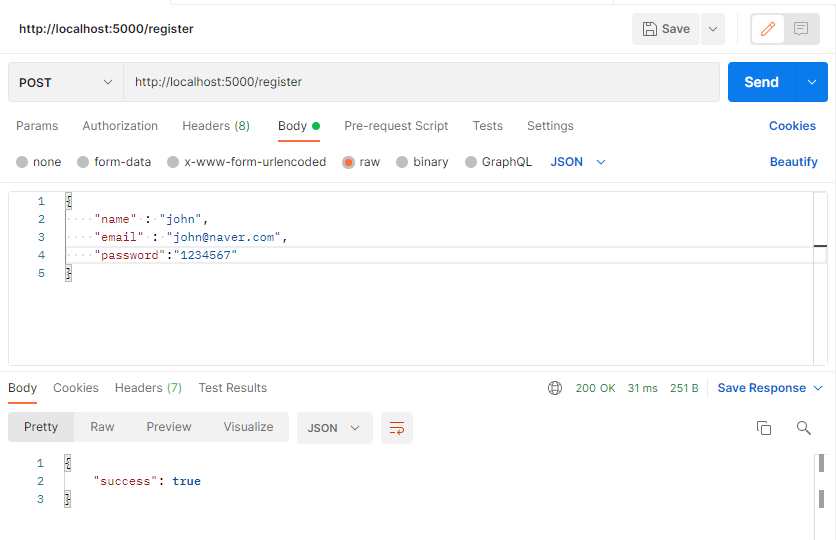836x540 pixels.
Task: Open the Pre-request Script tab
Action: [396, 126]
